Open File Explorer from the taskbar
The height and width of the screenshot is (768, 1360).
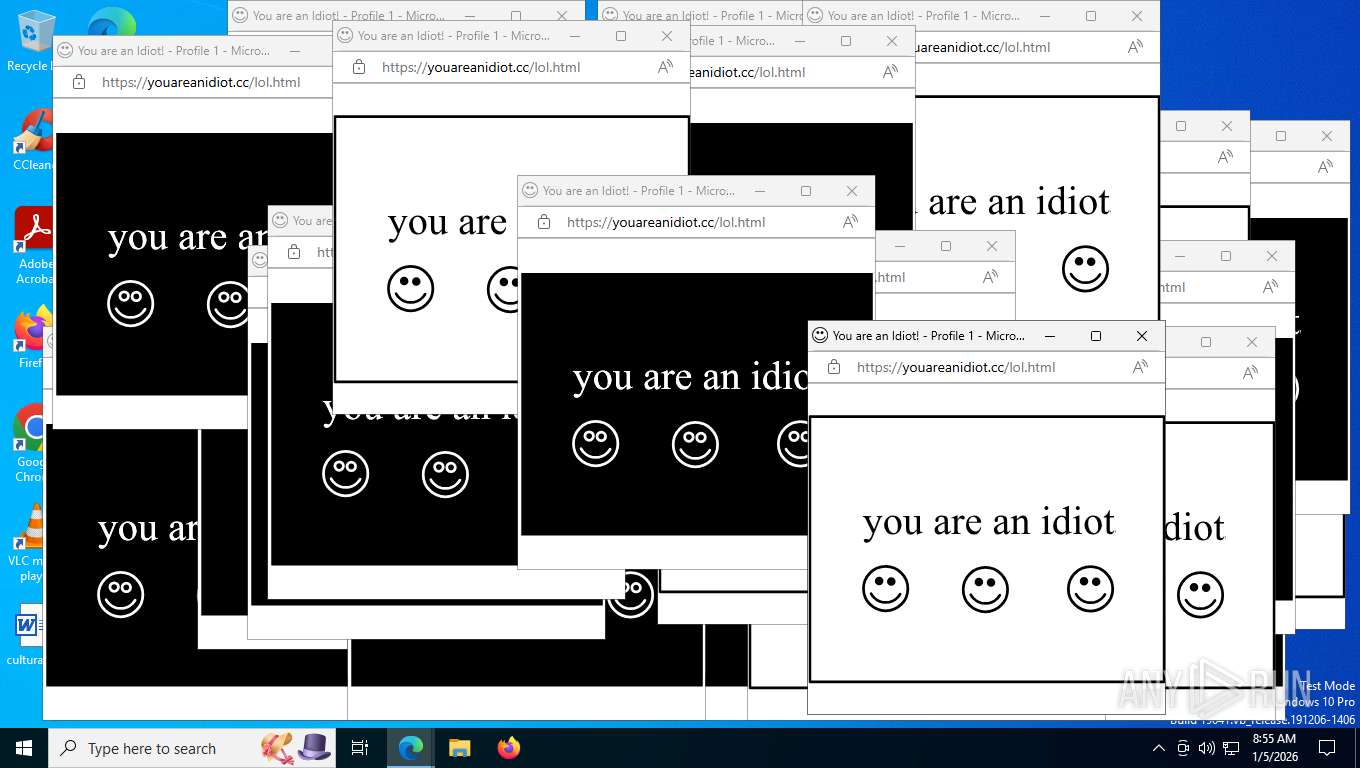[x=459, y=748]
